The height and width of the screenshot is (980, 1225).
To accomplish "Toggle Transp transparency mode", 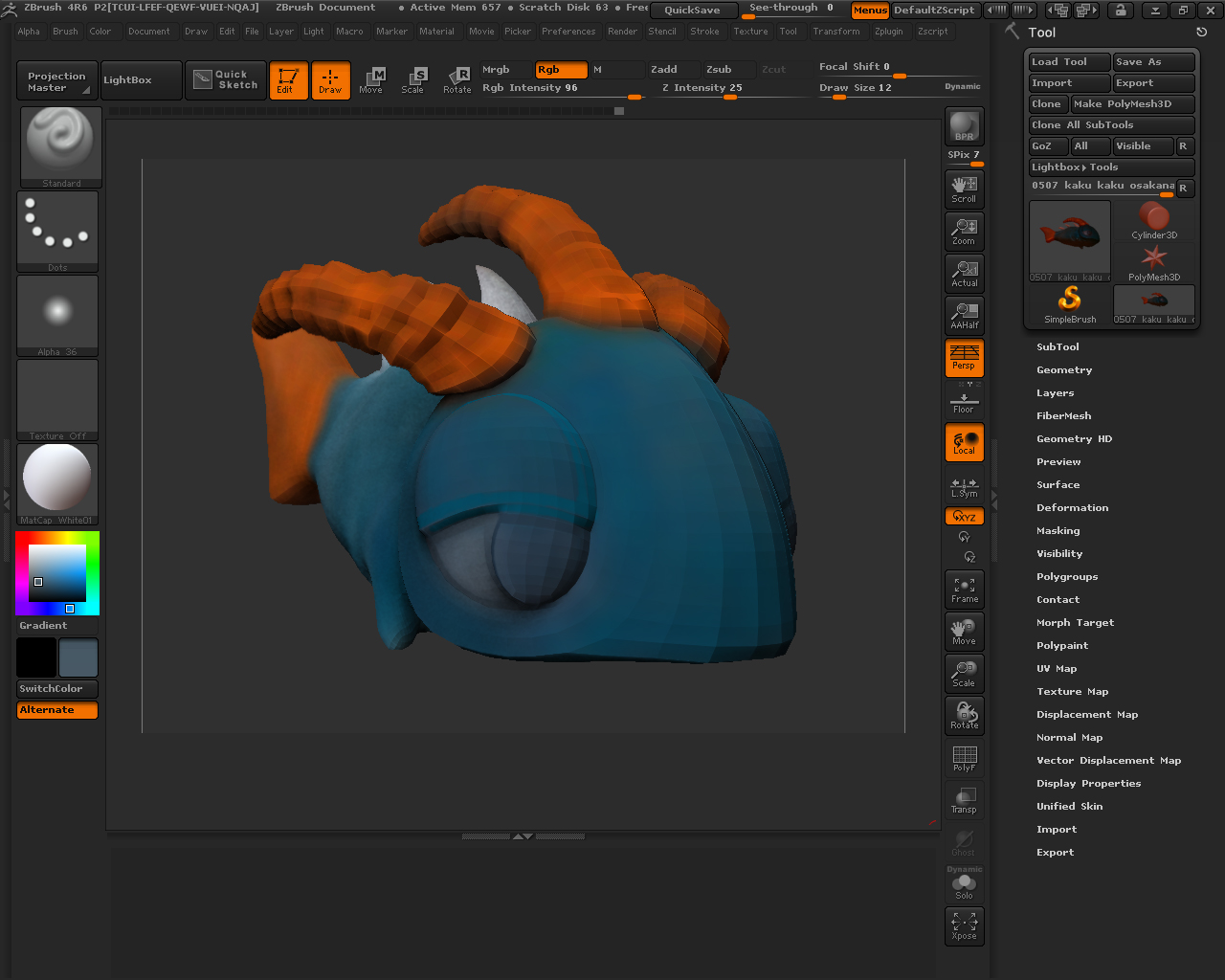I will click(964, 800).
